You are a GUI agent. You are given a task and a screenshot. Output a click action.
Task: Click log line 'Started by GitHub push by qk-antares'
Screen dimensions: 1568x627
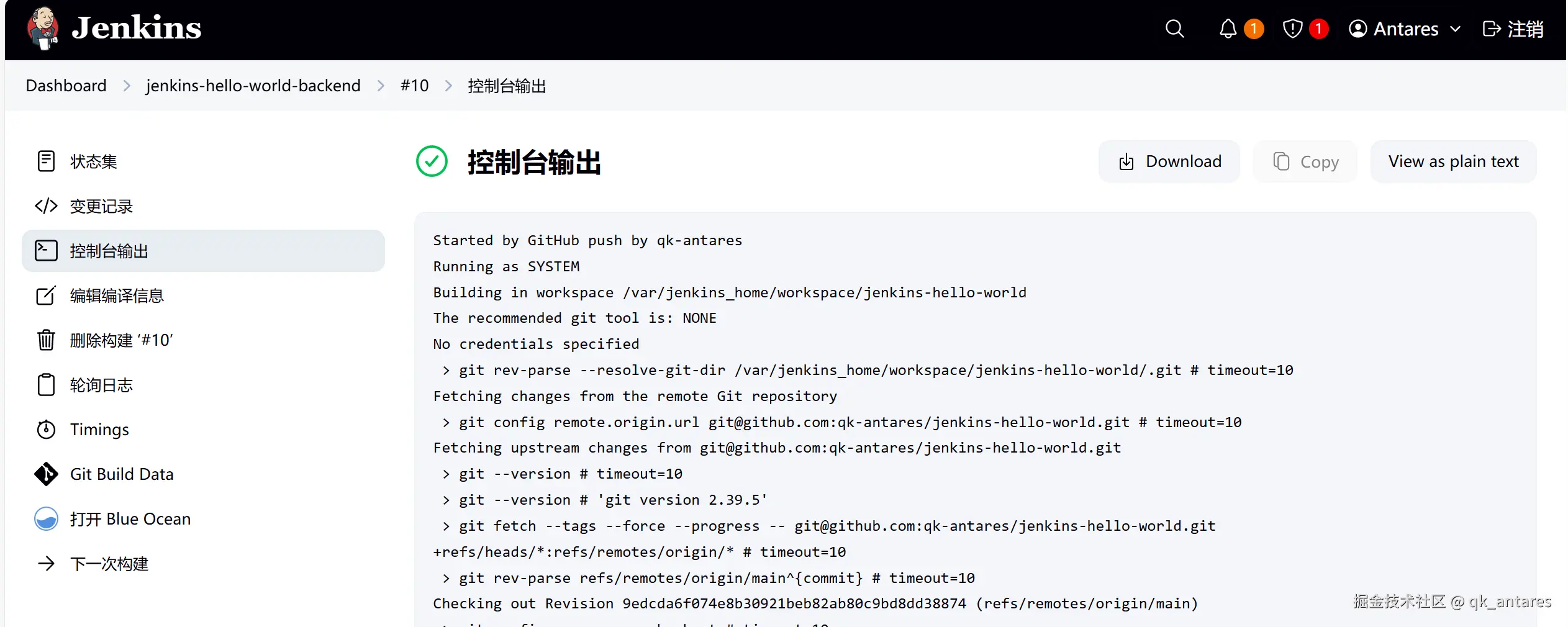(587, 241)
